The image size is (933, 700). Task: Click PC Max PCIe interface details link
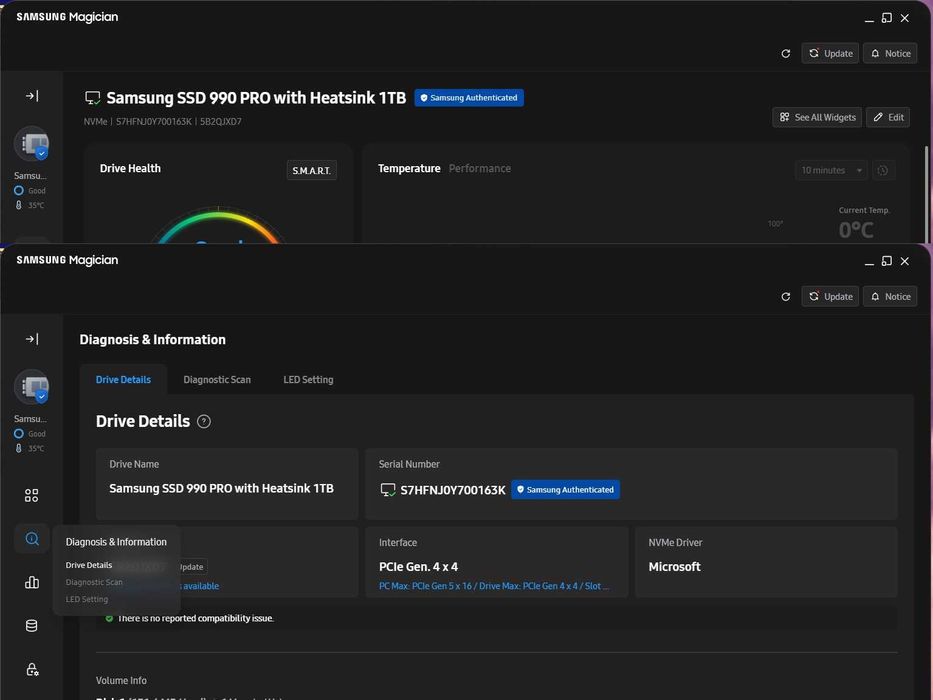494,586
